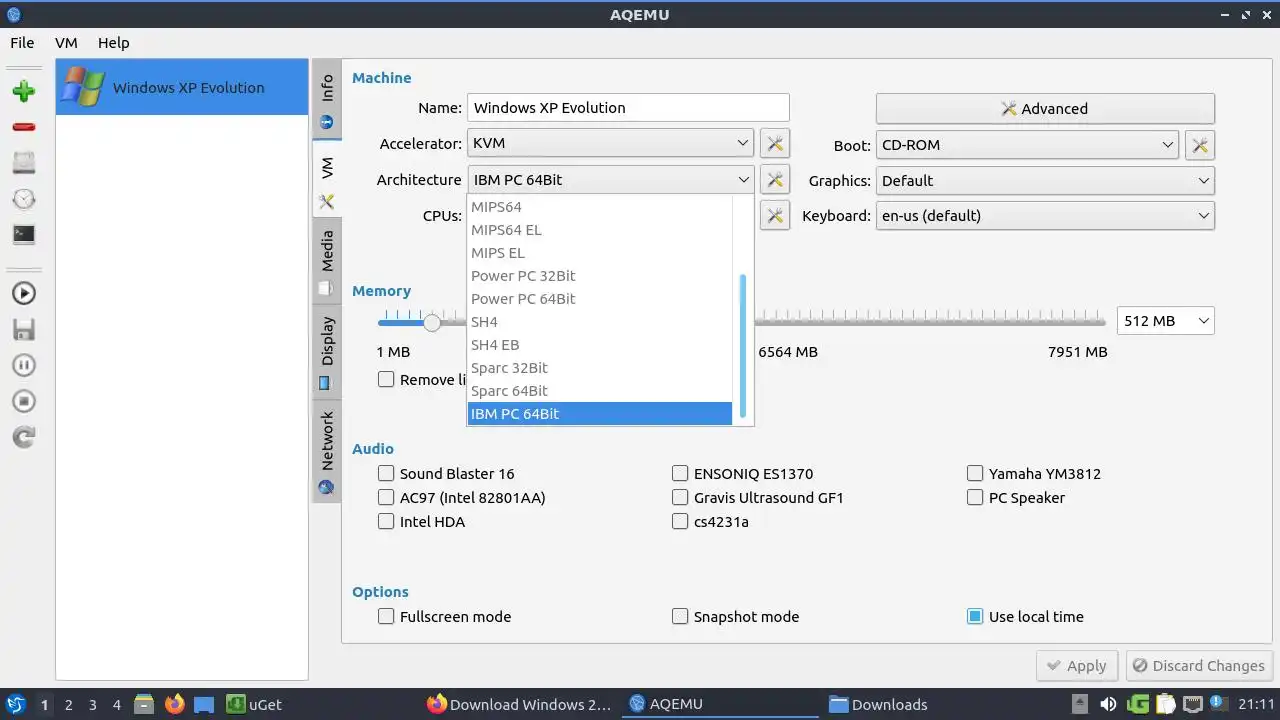The width and height of the screenshot is (1280, 720).
Task: Switch to the Display tab
Action: (x=327, y=352)
